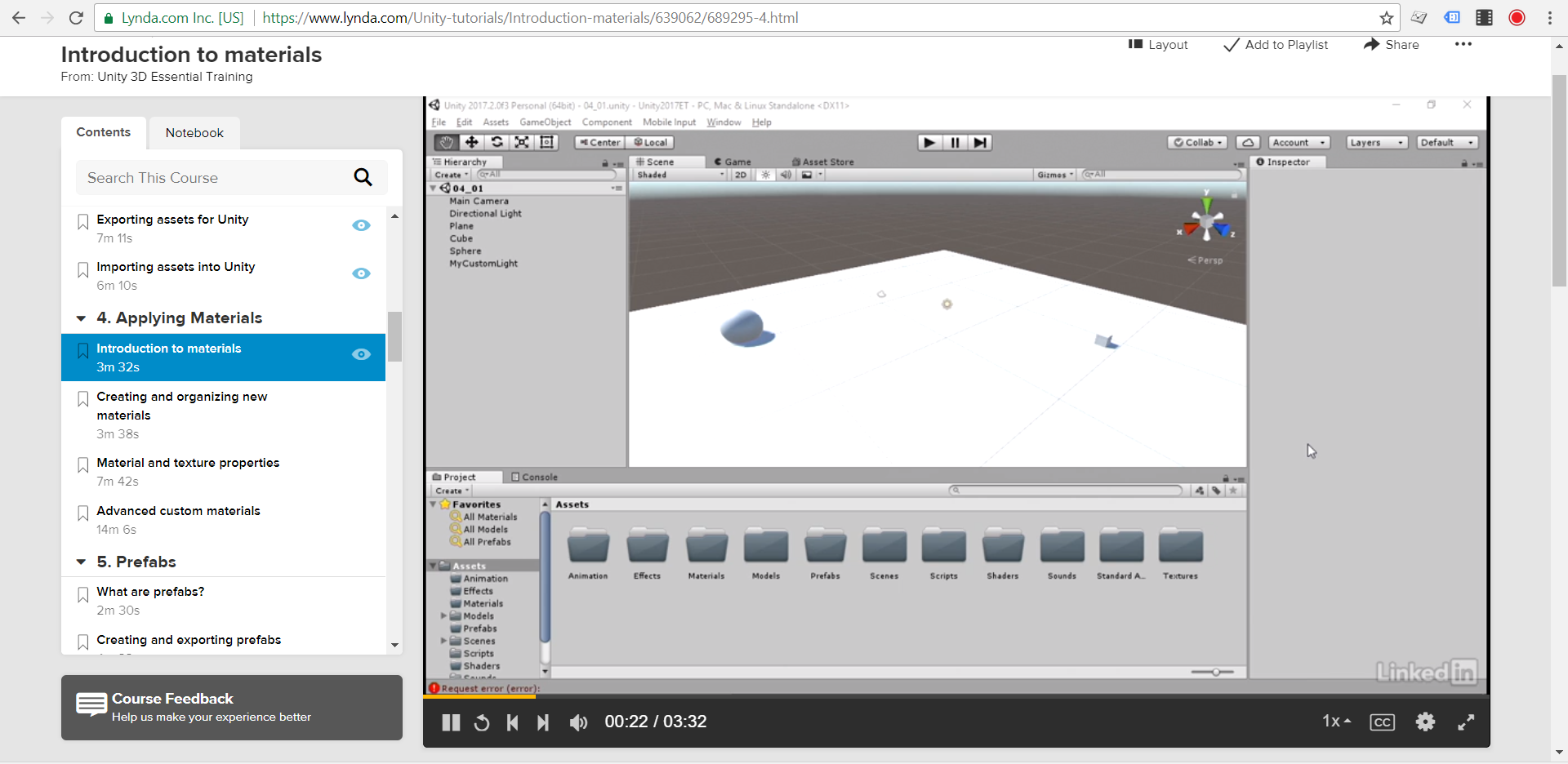1568x764 pixels.
Task: Click Layout button
Action: [1158, 45]
